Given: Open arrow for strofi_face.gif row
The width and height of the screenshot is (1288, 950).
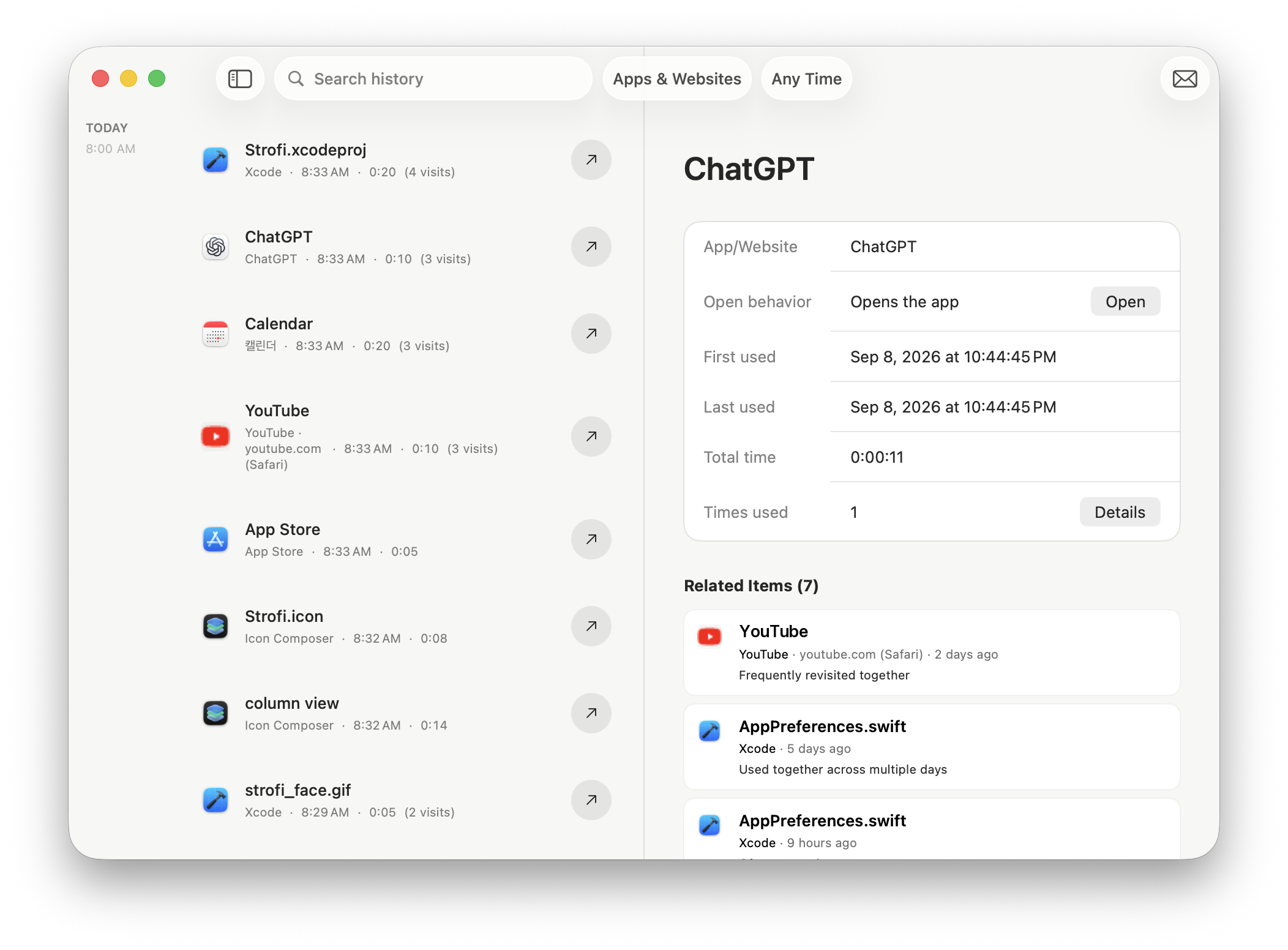Looking at the screenshot, I should [591, 800].
